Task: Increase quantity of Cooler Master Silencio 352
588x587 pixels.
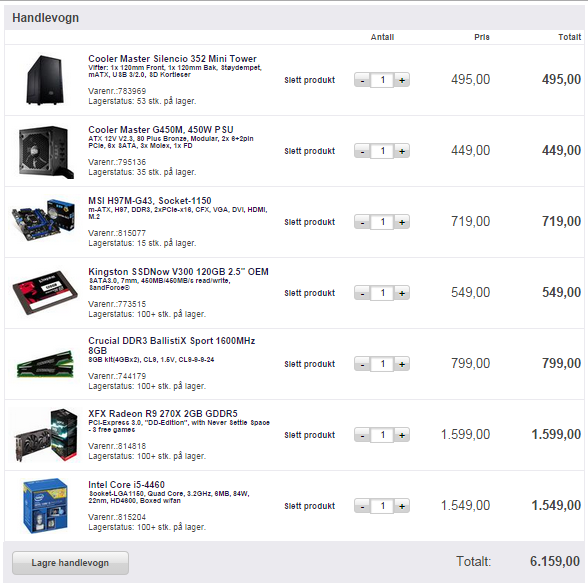Action: 402,80
